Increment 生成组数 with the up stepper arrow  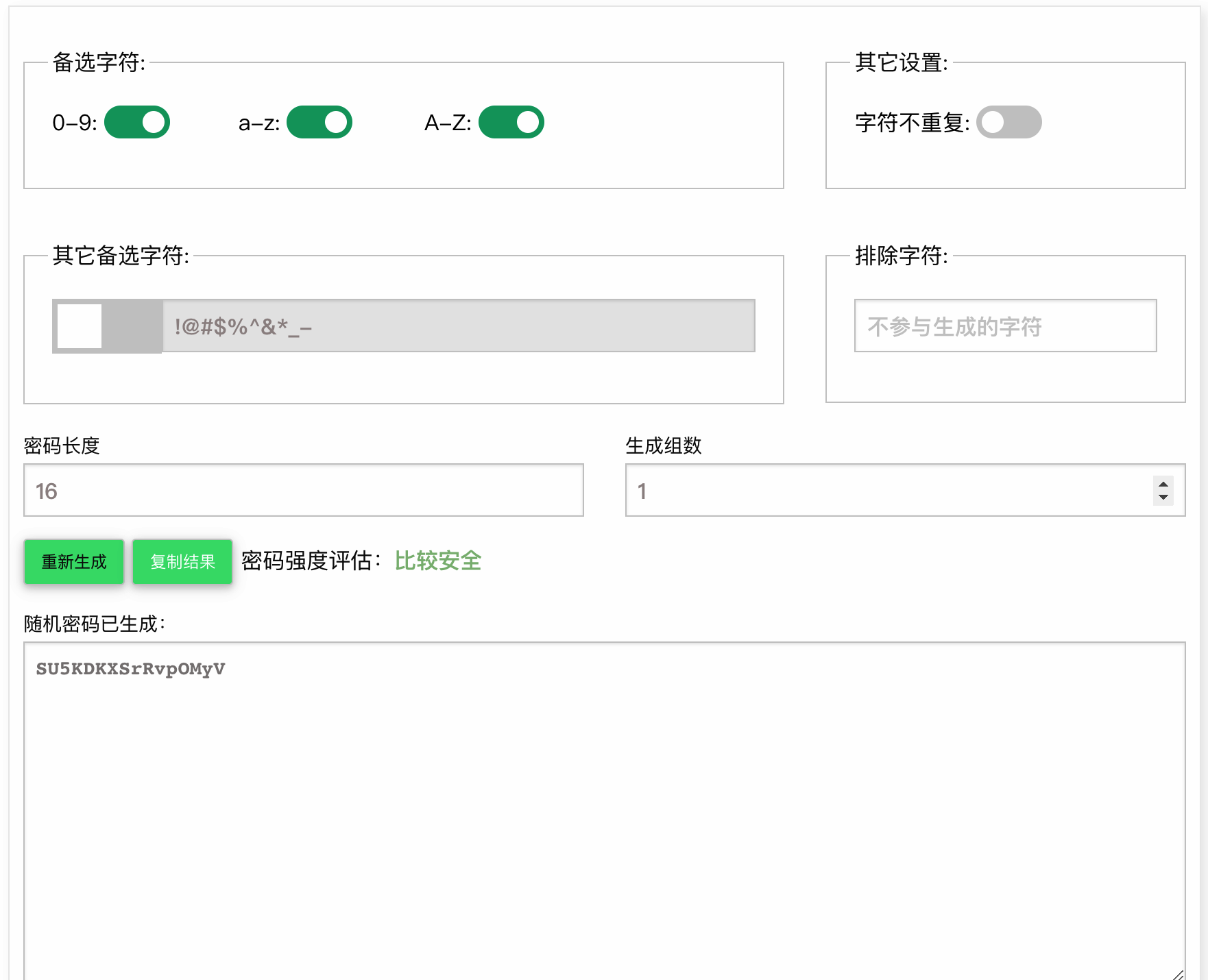[x=1163, y=484]
